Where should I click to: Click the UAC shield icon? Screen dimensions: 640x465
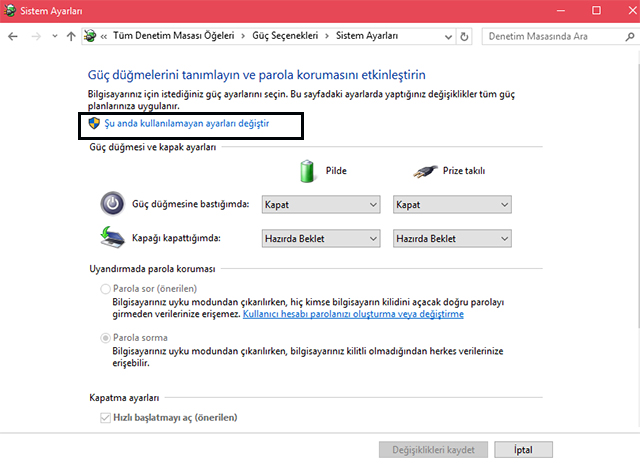(x=94, y=123)
